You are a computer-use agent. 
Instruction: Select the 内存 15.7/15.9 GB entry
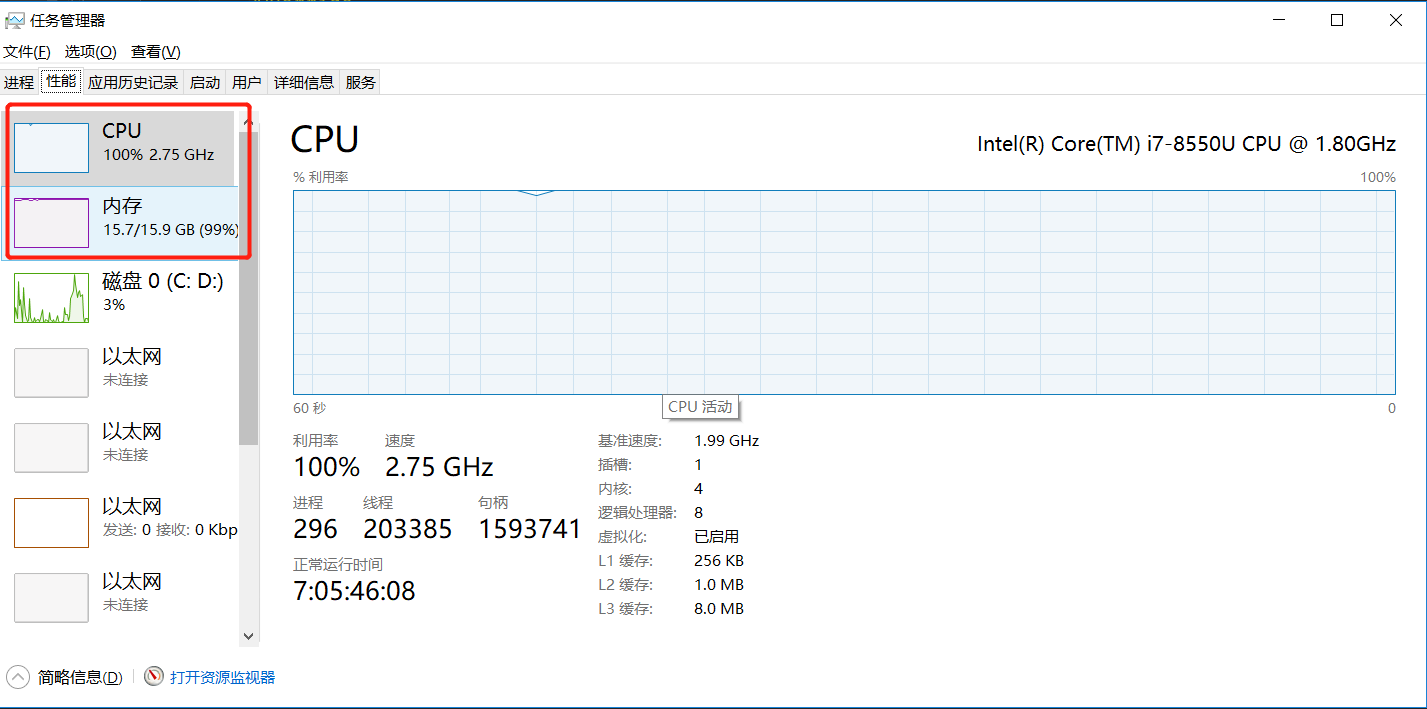121,222
